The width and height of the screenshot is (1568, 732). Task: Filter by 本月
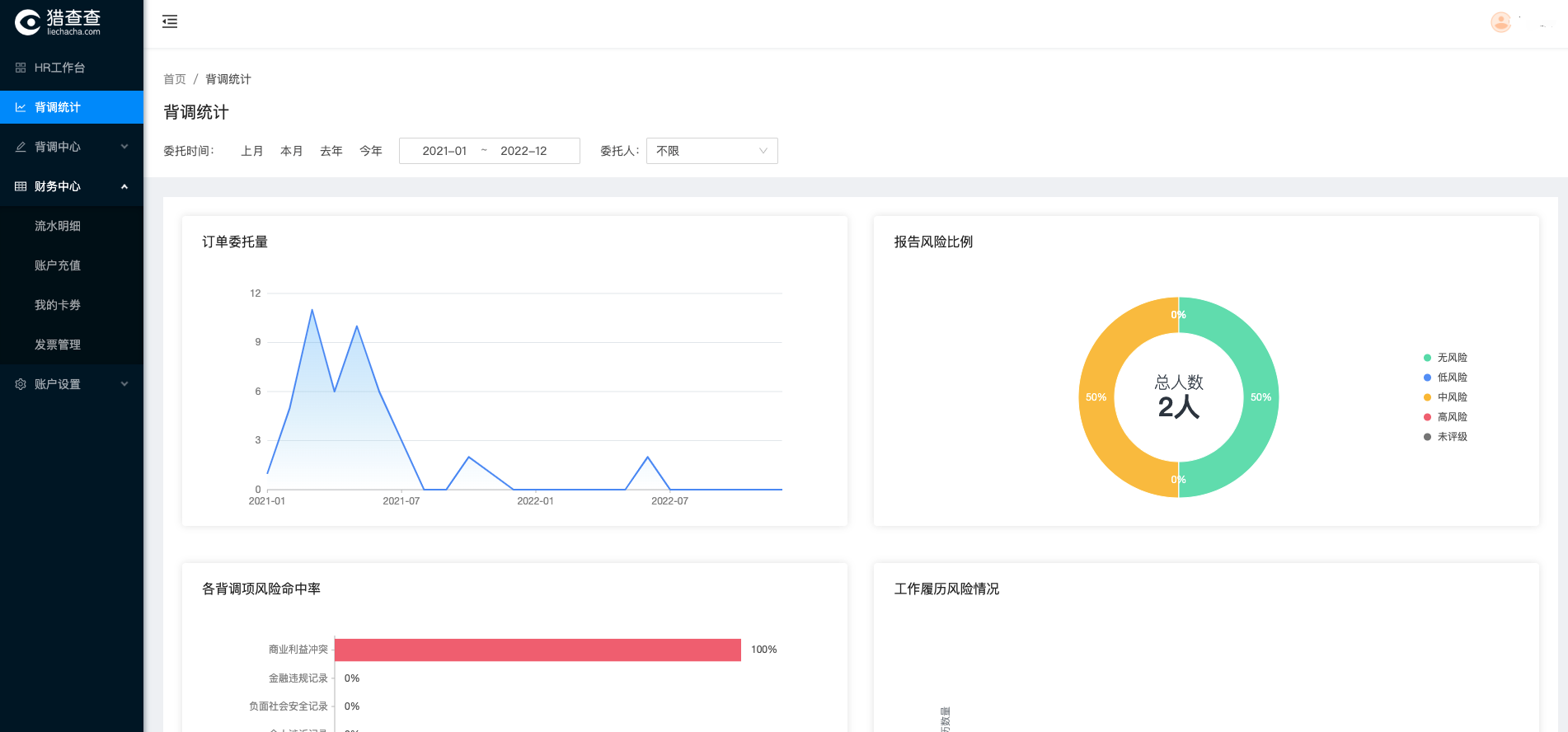tap(292, 151)
